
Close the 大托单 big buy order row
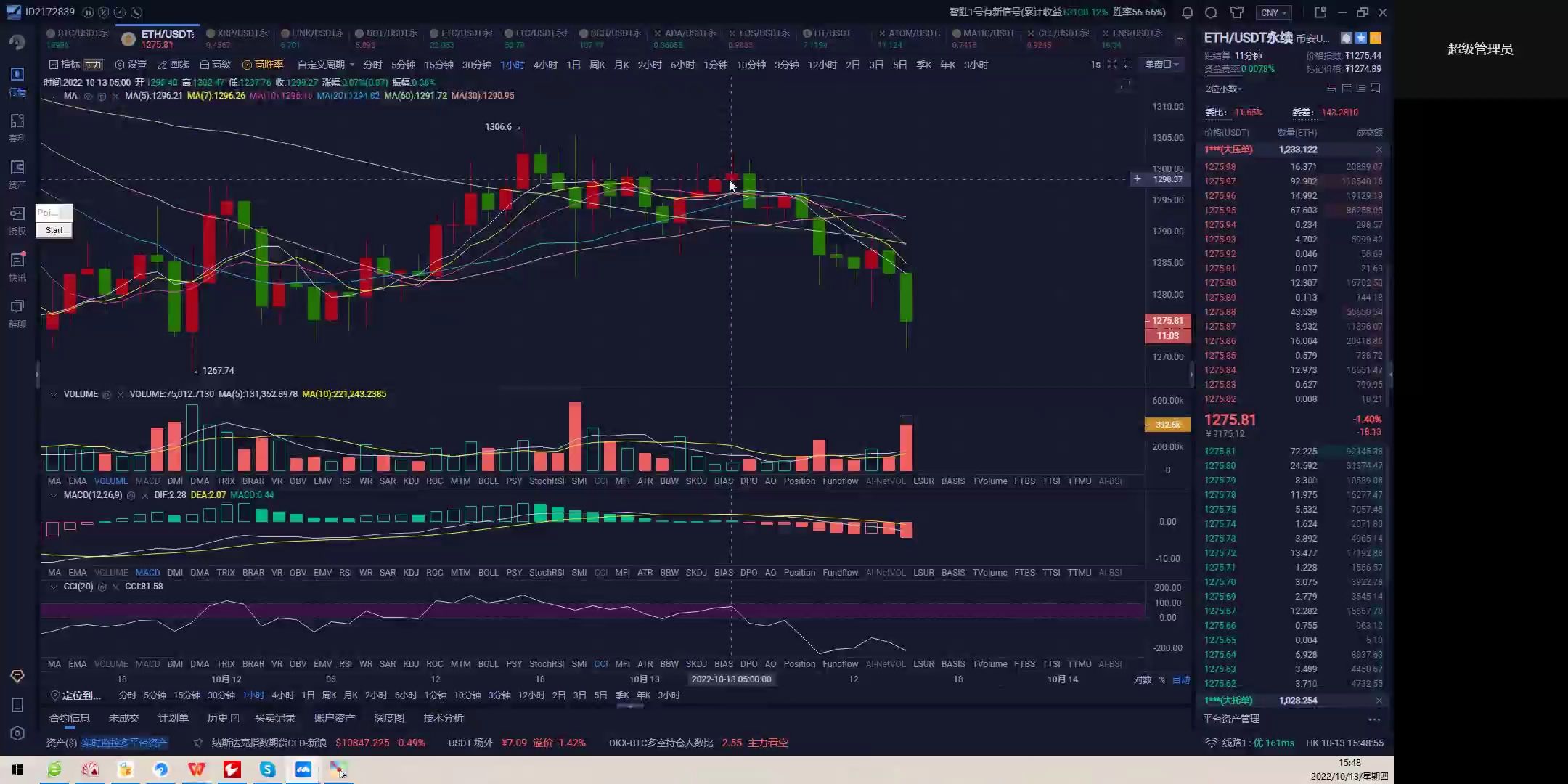[1379, 701]
